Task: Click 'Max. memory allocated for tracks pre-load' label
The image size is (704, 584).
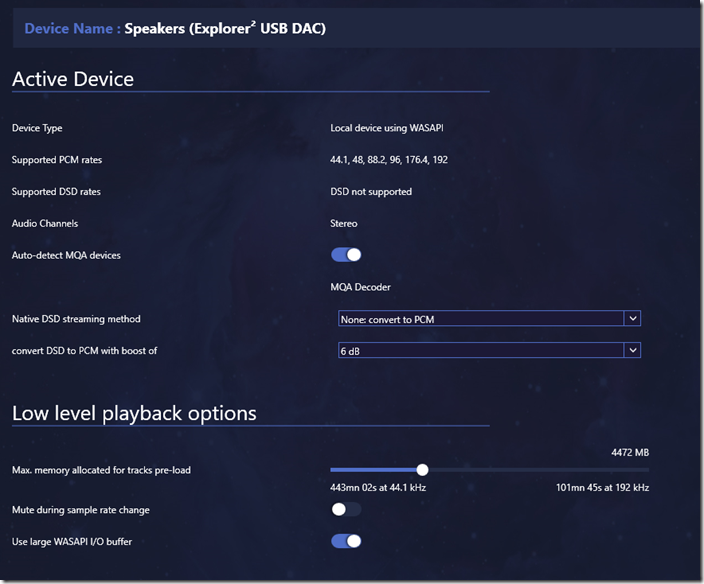Action: pos(101,470)
